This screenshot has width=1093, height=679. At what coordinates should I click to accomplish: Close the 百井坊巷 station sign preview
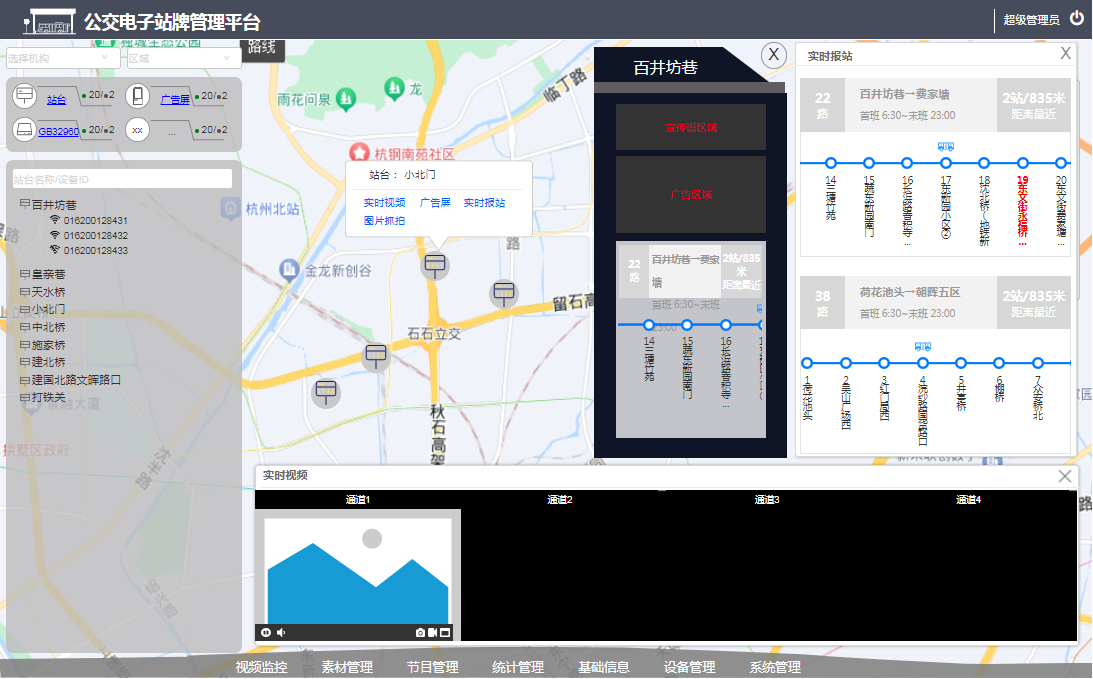(773, 54)
